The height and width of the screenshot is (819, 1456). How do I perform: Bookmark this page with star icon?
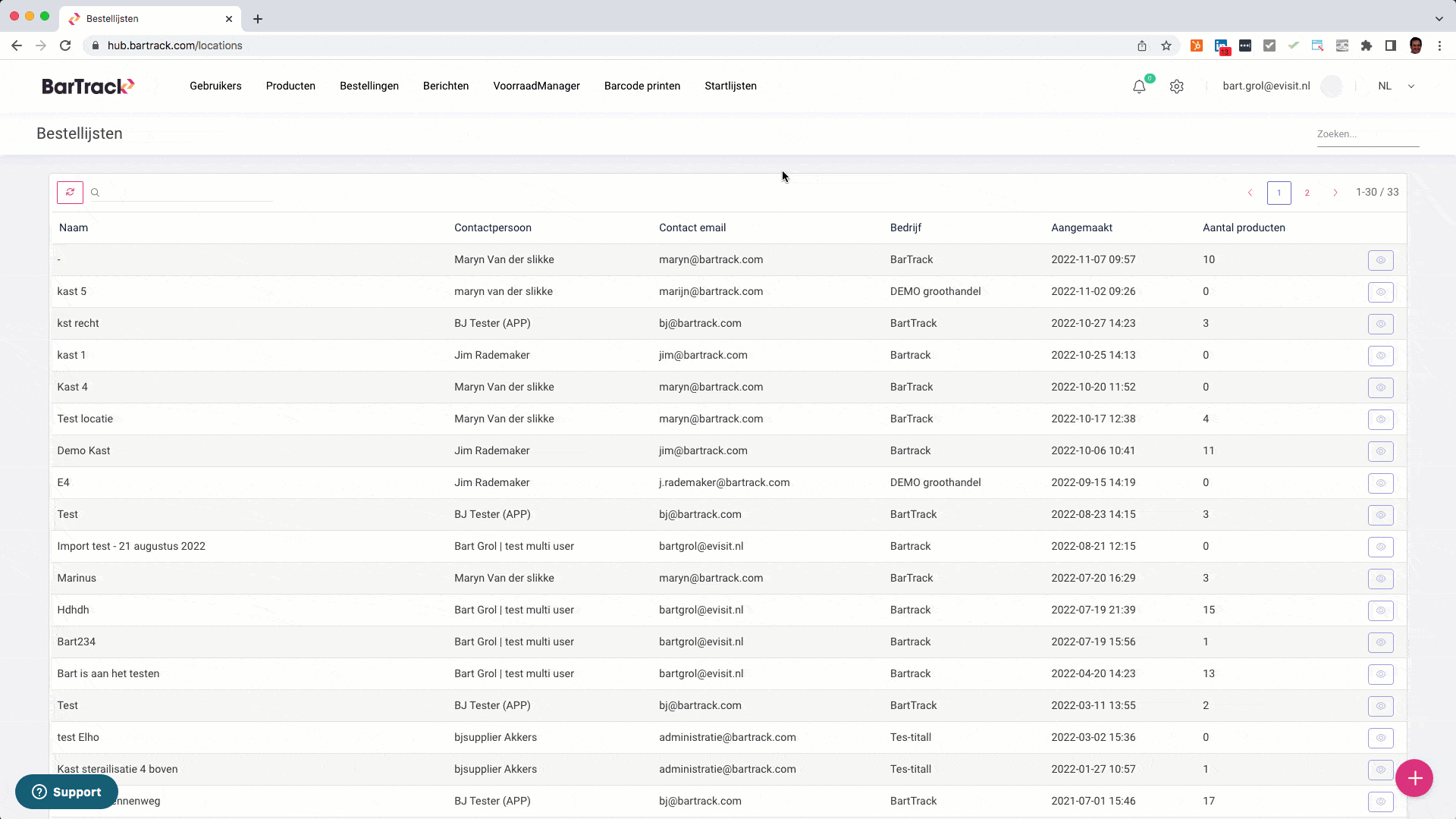[1166, 45]
